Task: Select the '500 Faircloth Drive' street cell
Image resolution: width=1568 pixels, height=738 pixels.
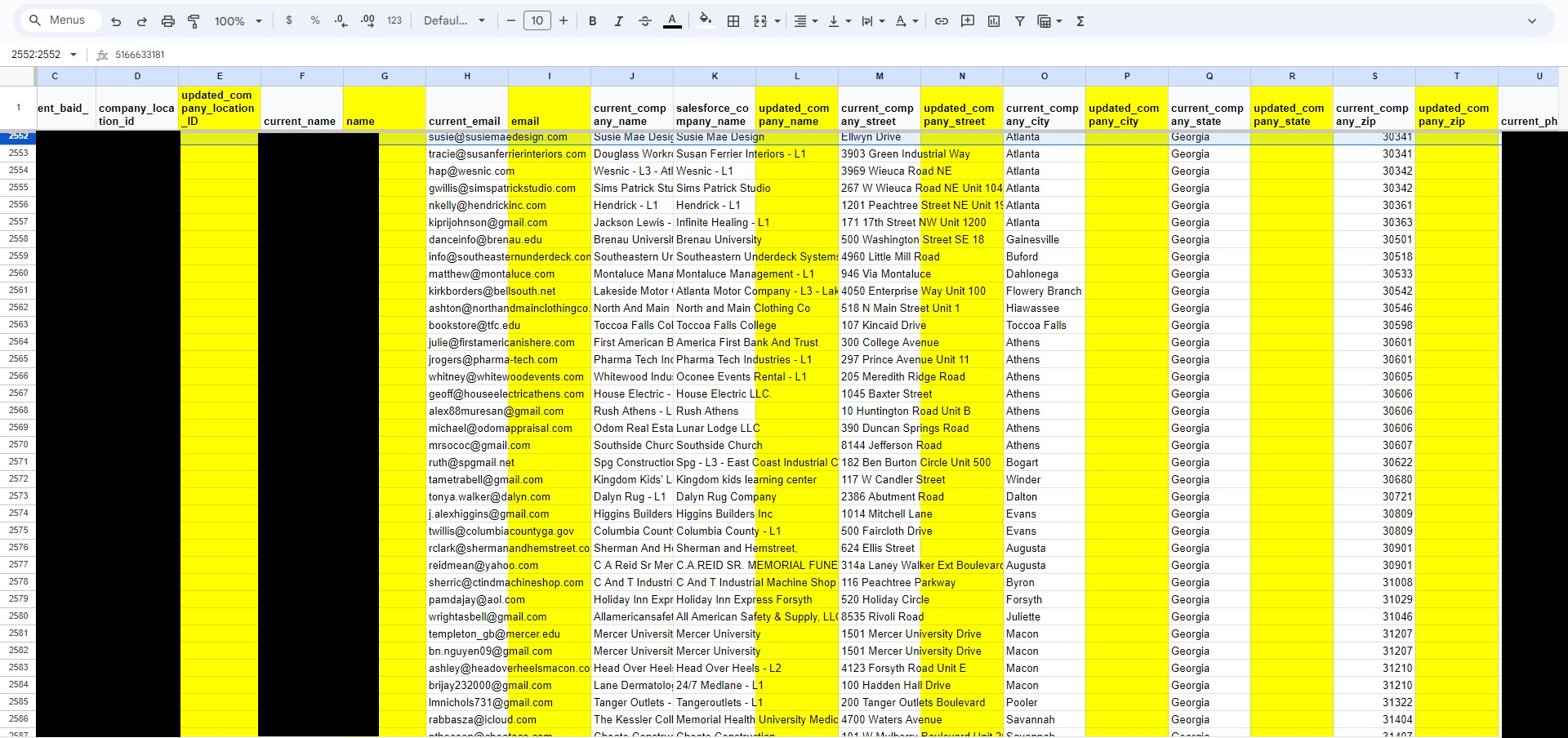Action: (x=880, y=531)
